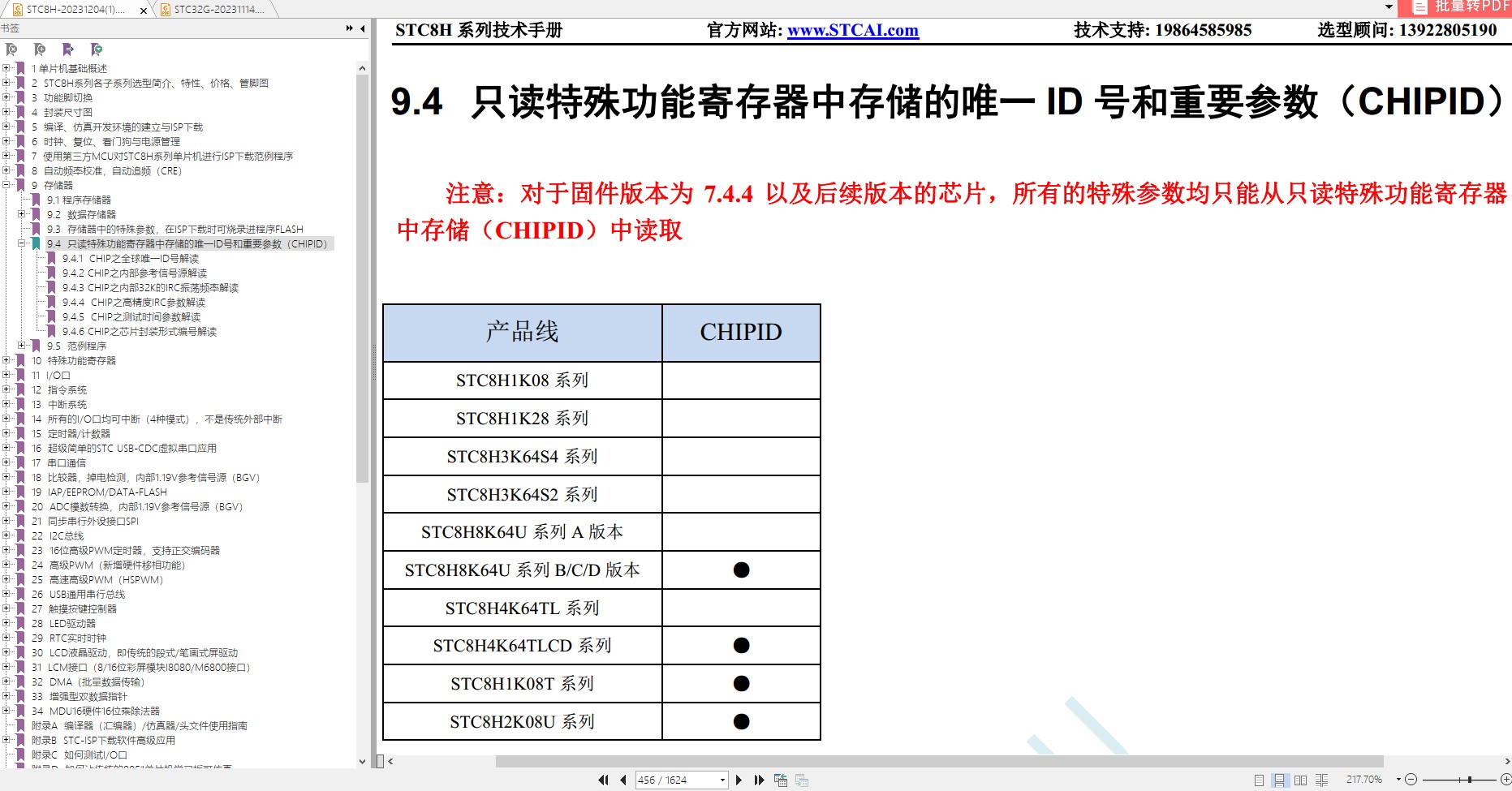Click the bookmark options dropdown icon
1512x791 pixels.
pyautogui.click(x=97, y=49)
